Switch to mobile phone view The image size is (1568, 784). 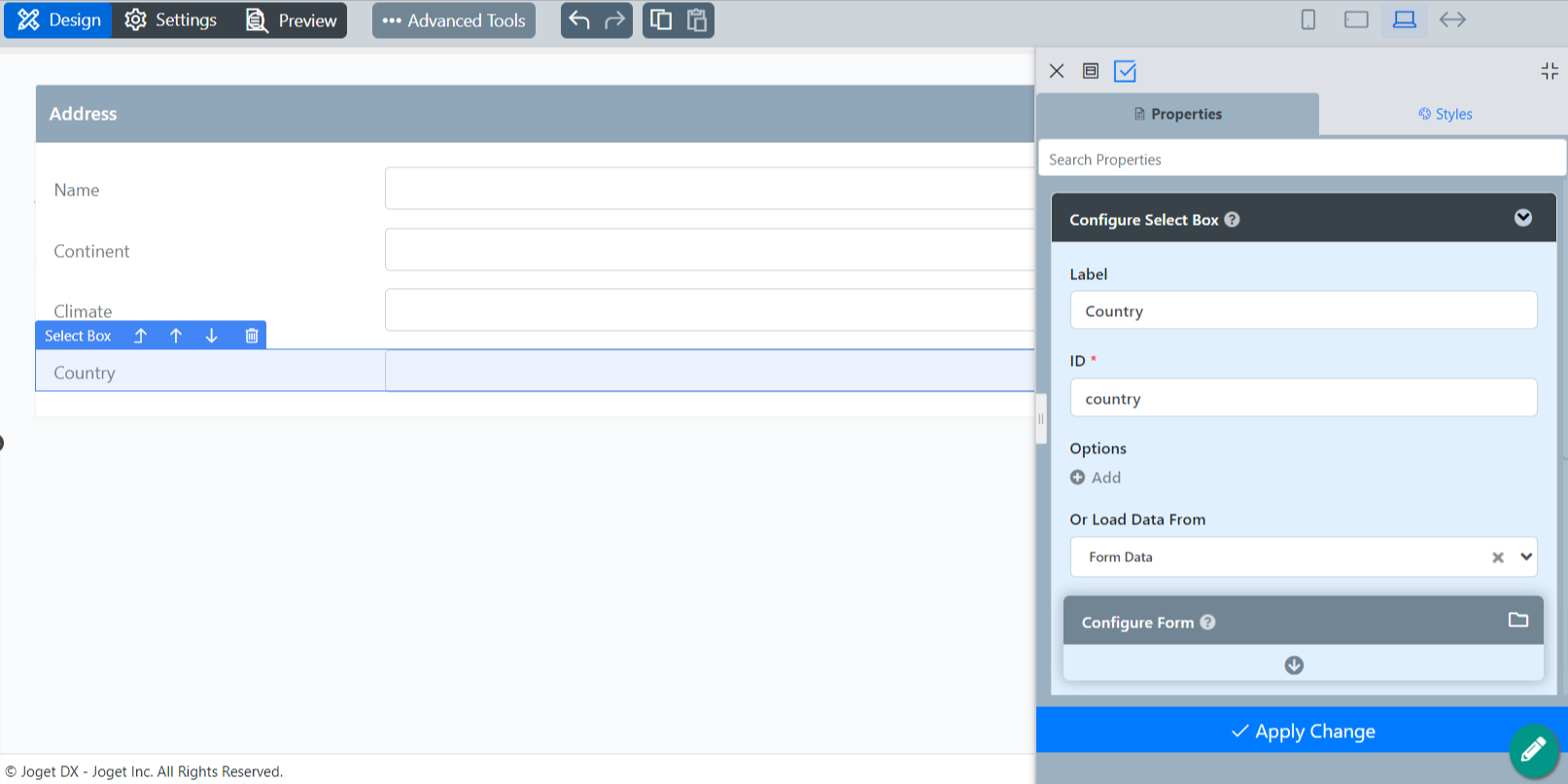pyautogui.click(x=1308, y=19)
